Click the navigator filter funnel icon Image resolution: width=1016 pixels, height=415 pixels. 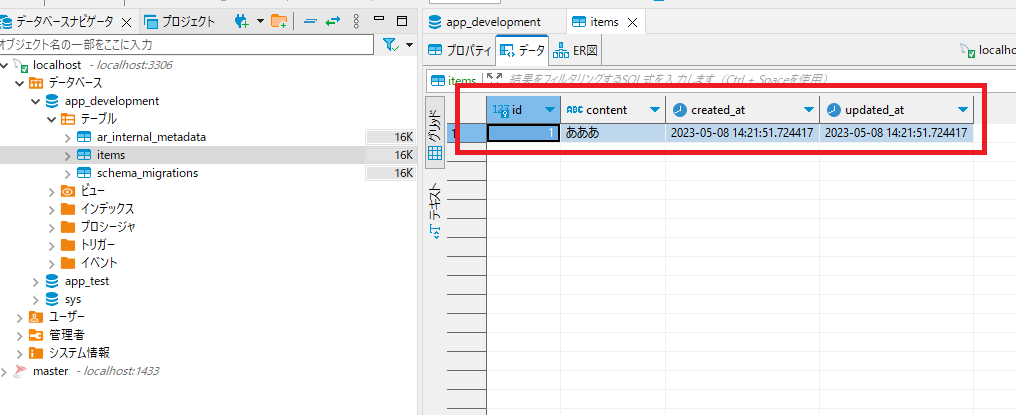pos(389,44)
